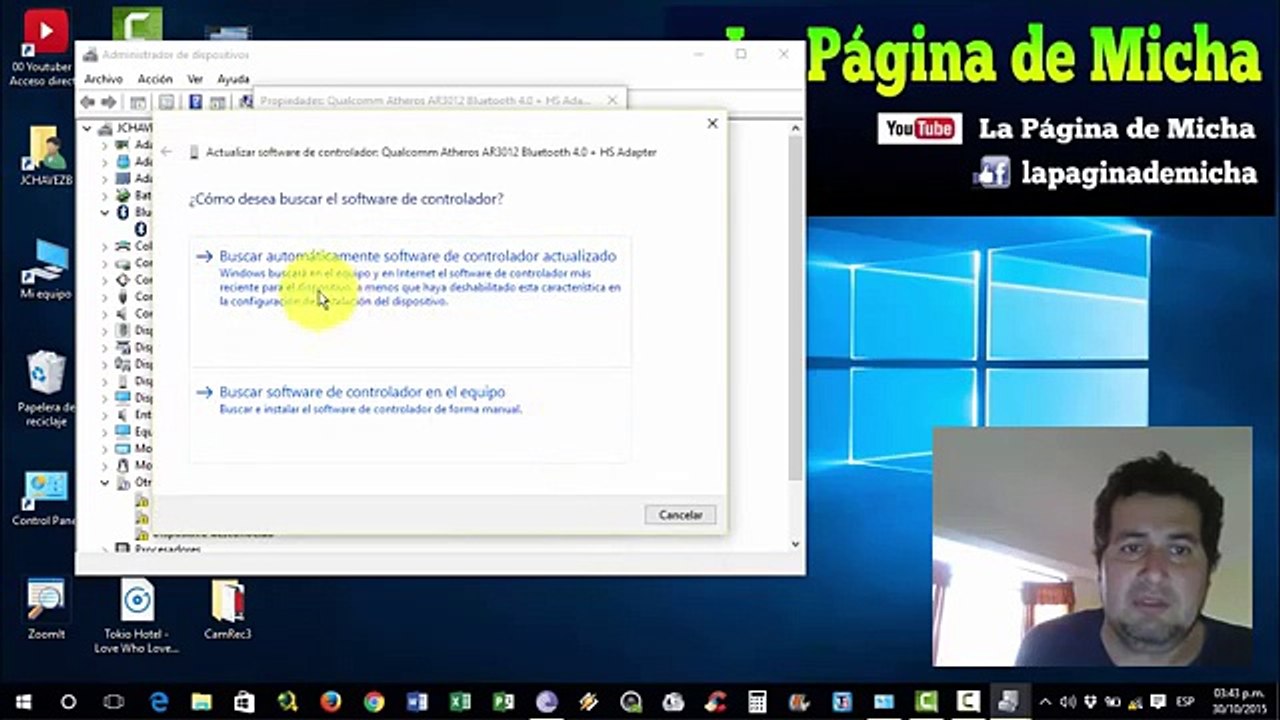Open the Ayuda menu in Device Manager
1280x720 pixels.
click(233, 79)
